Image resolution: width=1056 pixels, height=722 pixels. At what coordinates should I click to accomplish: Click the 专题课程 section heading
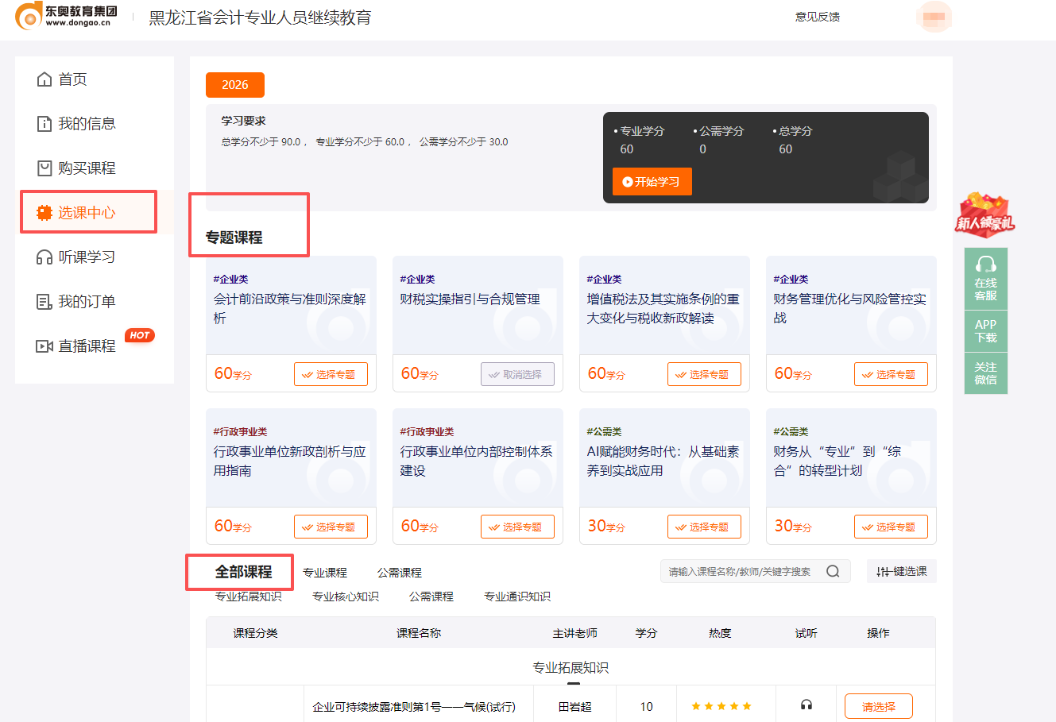point(234,238)
